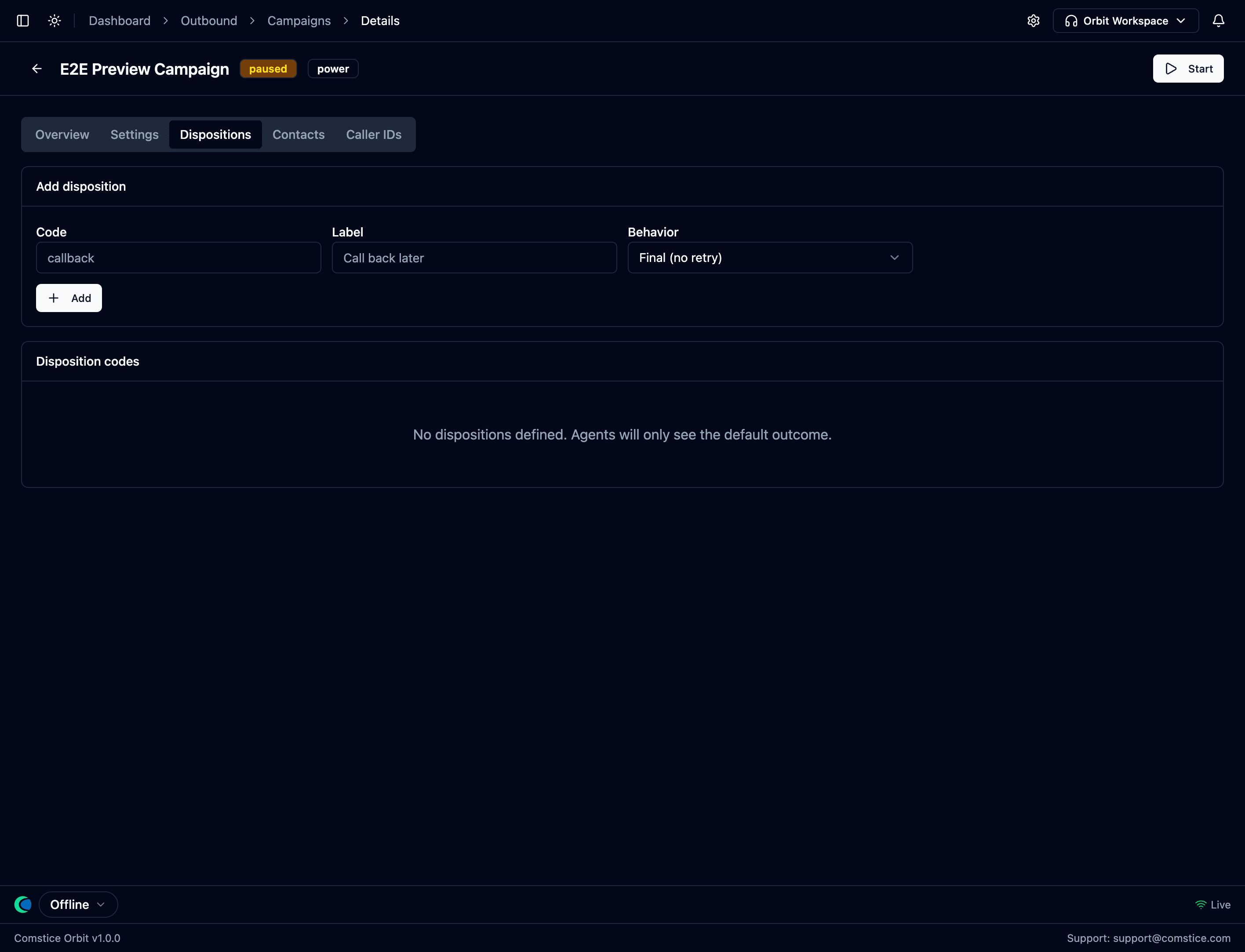The width and height of the screenshot is (1245, 952).
Task: Switch to the Settings tab
Action: pos(135,134)
